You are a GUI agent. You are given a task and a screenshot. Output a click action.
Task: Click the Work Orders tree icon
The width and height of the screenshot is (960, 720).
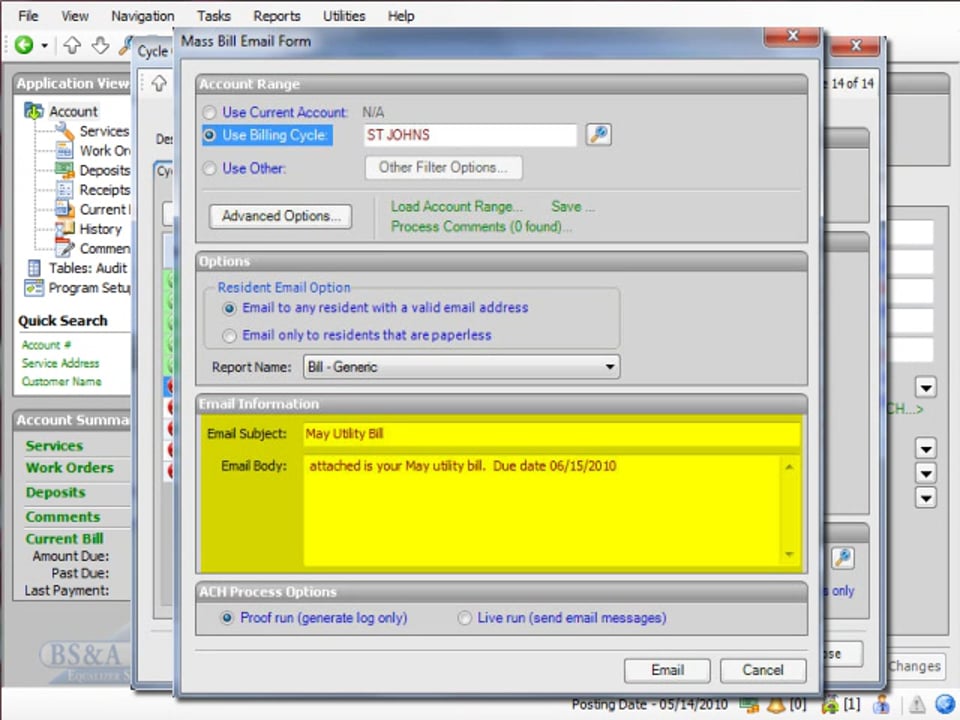click(x=64, y=150)
